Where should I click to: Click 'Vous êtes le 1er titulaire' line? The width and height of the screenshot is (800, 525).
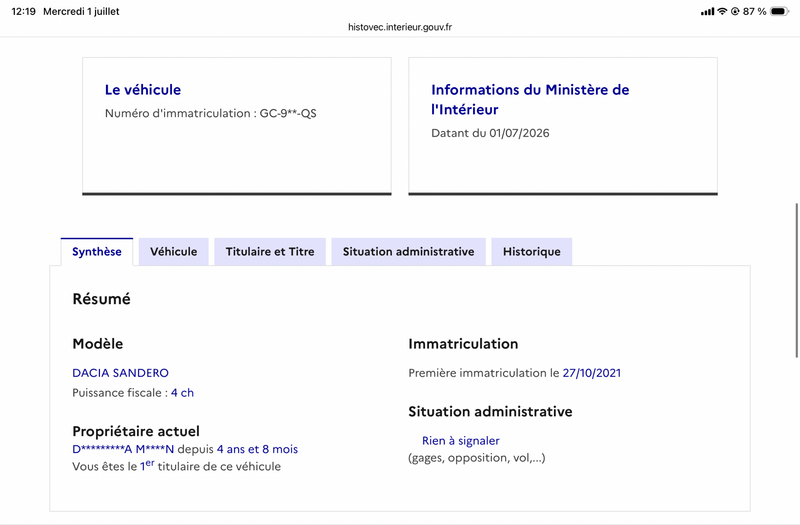177,466
